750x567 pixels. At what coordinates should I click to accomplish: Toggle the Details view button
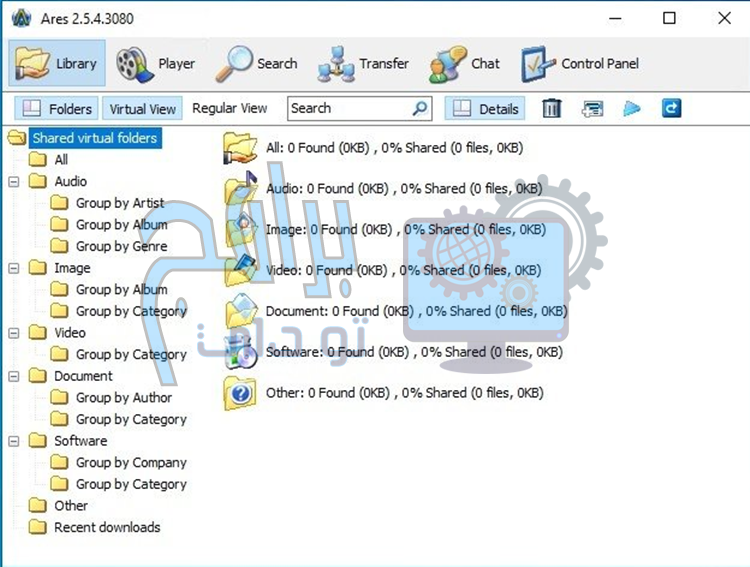(486, 109)
